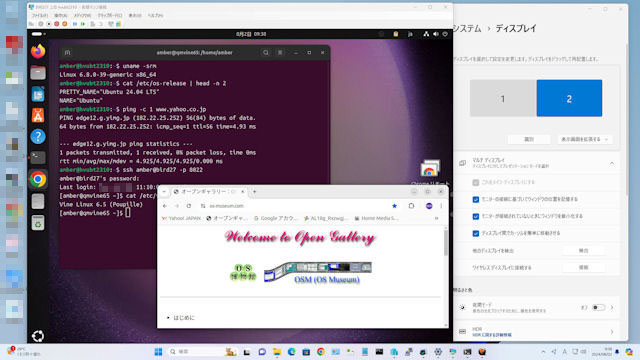Open the OSM (OS Museum) link

point(327,280)
